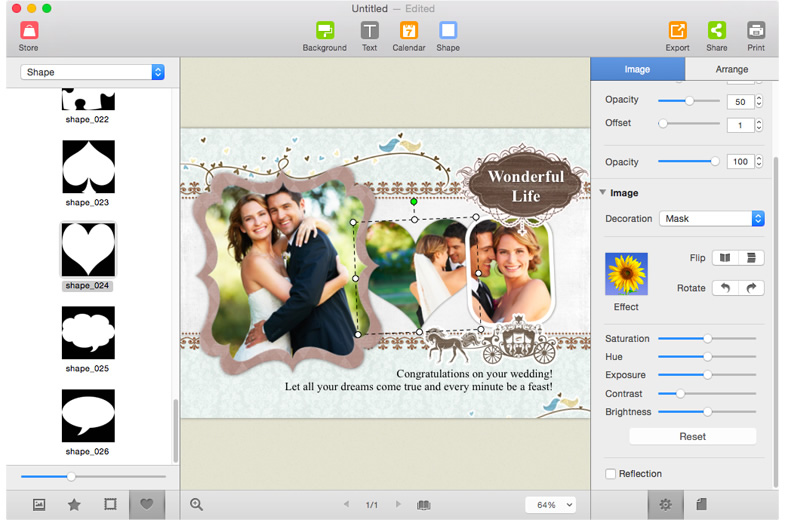Select the Wonderful Life title badge

(525, 186)
